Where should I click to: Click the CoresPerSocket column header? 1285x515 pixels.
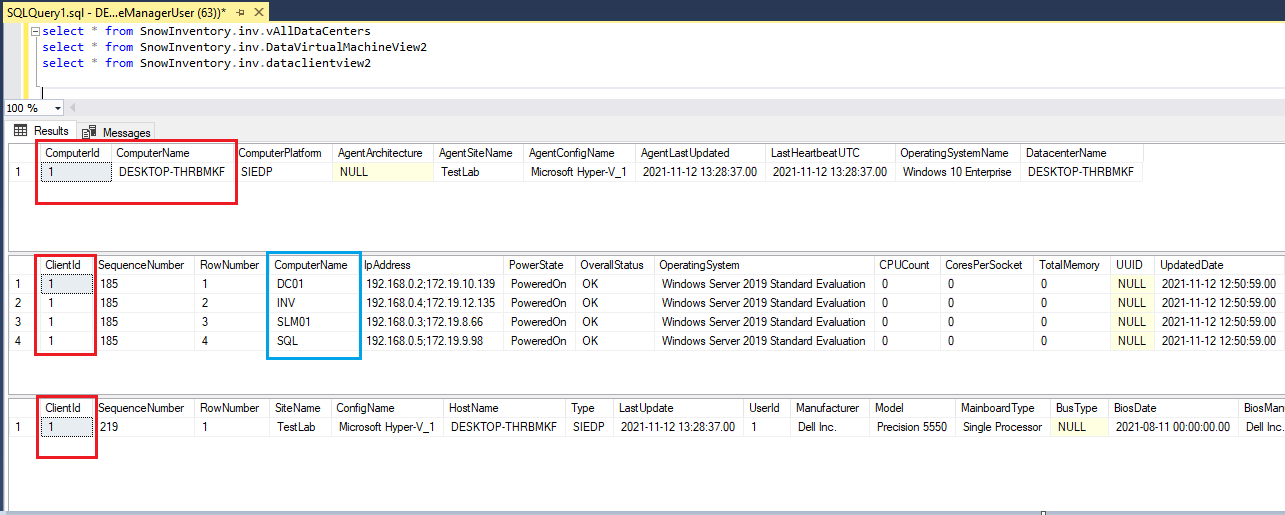click(987, 265)
